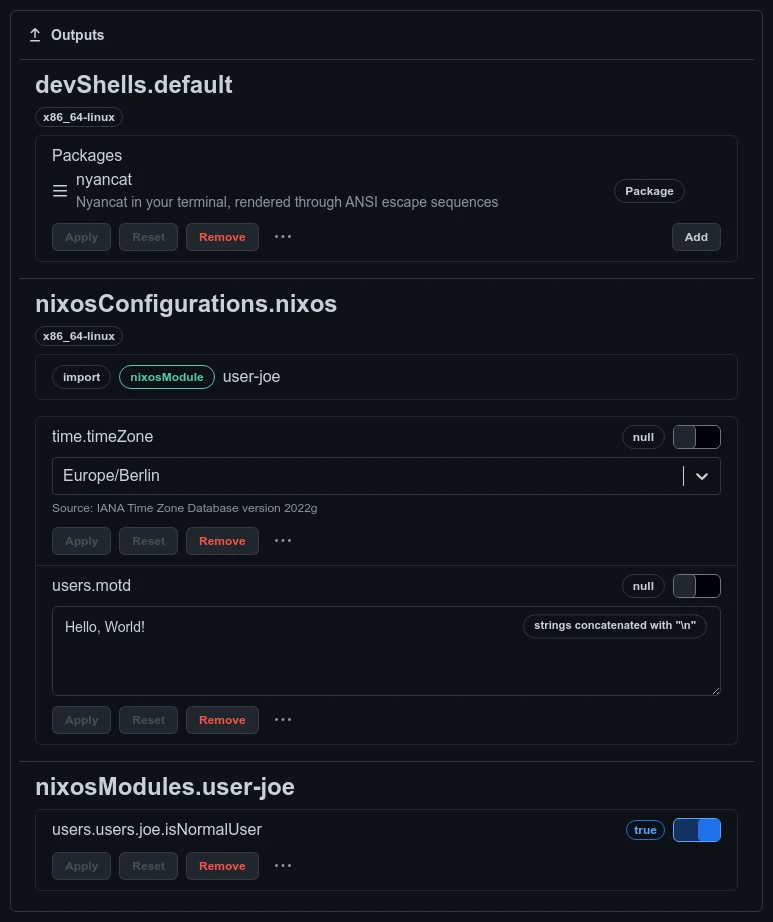Open the overflow menu beneath the nyancat package

(x=283, y=237)
